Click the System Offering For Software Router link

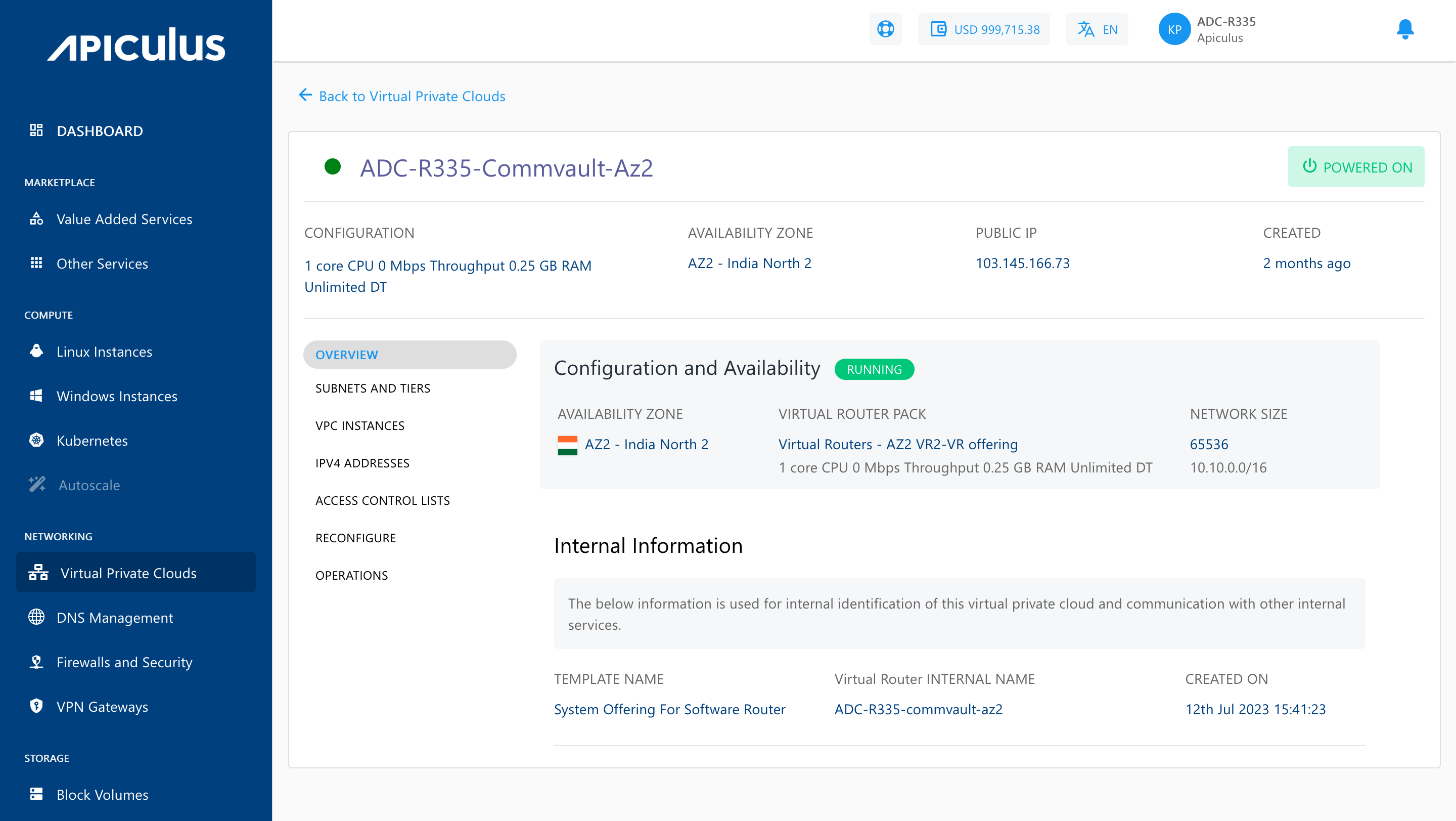pos(670,709)
